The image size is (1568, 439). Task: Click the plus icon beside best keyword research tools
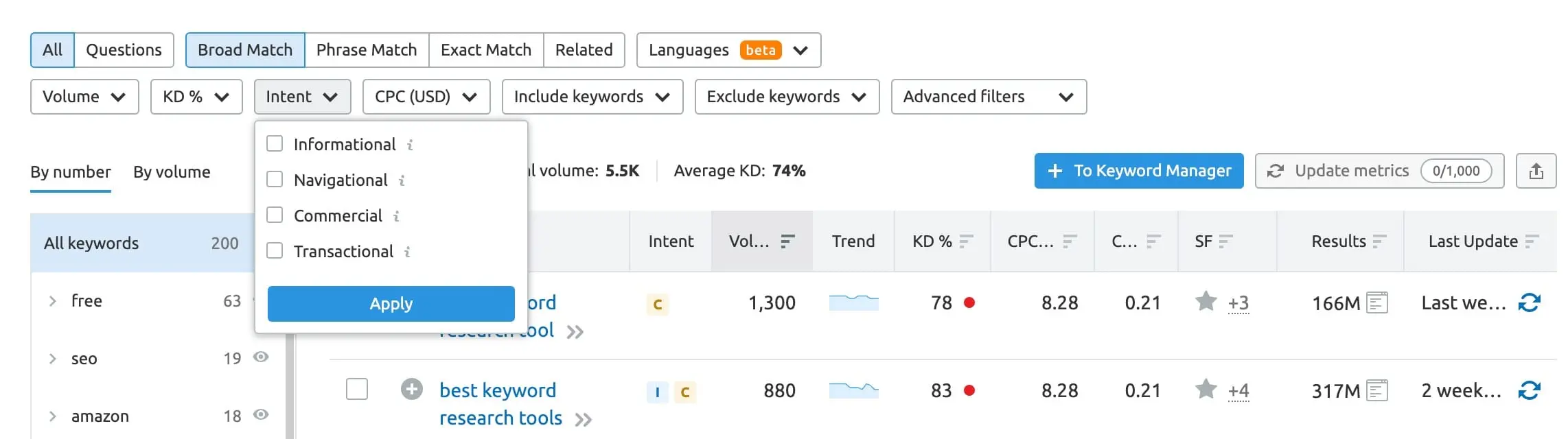pyautogui.click(x=412, y=390)
